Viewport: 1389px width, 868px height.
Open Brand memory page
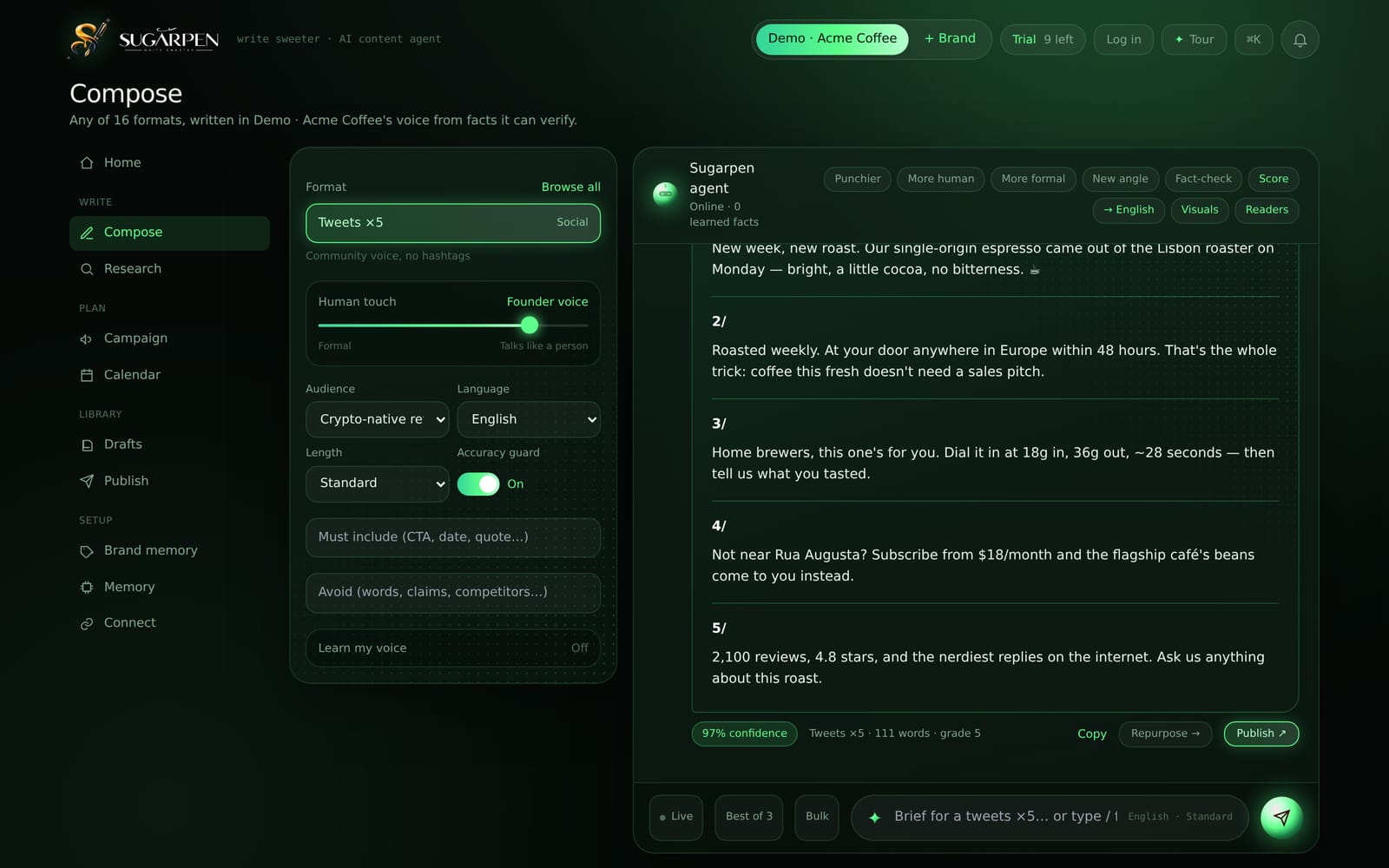pyautogui.click(x=169, y=551)
